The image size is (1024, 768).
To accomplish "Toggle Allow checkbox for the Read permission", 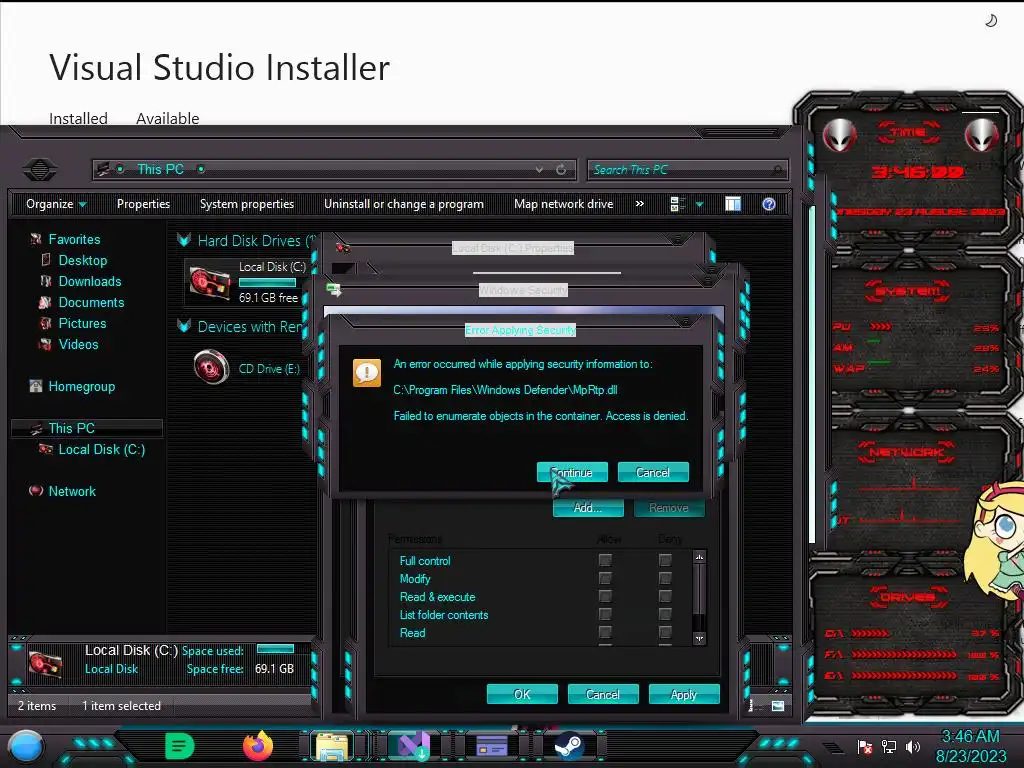I will 605,632.
